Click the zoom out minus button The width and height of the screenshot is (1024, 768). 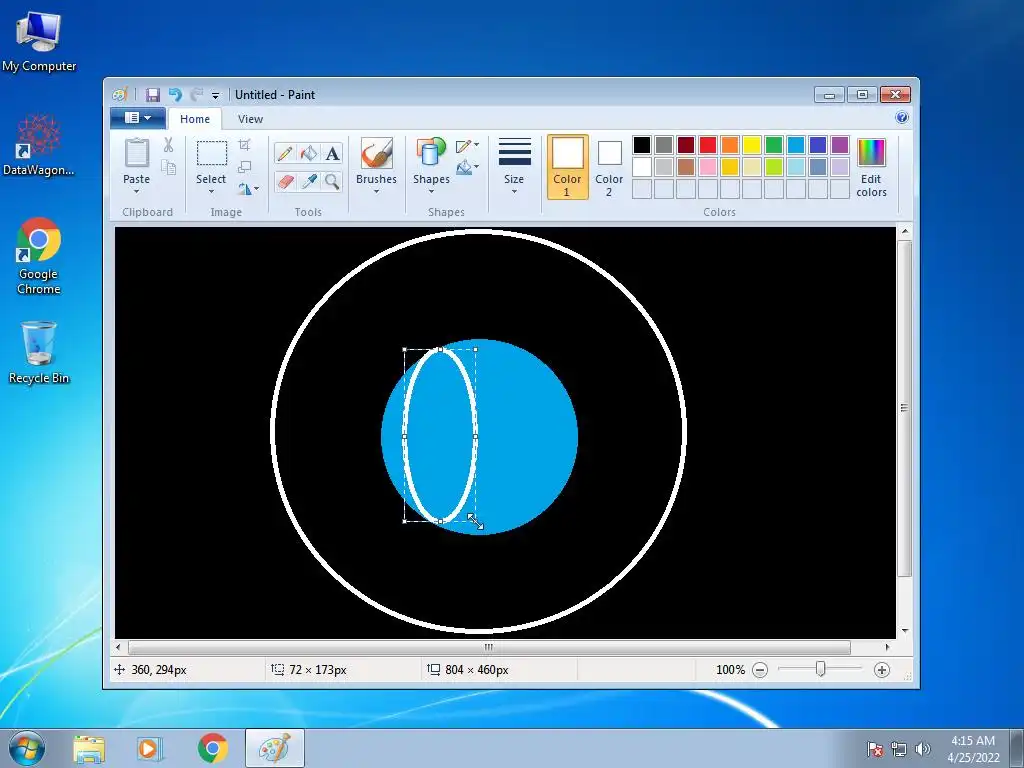click(760, 669)
